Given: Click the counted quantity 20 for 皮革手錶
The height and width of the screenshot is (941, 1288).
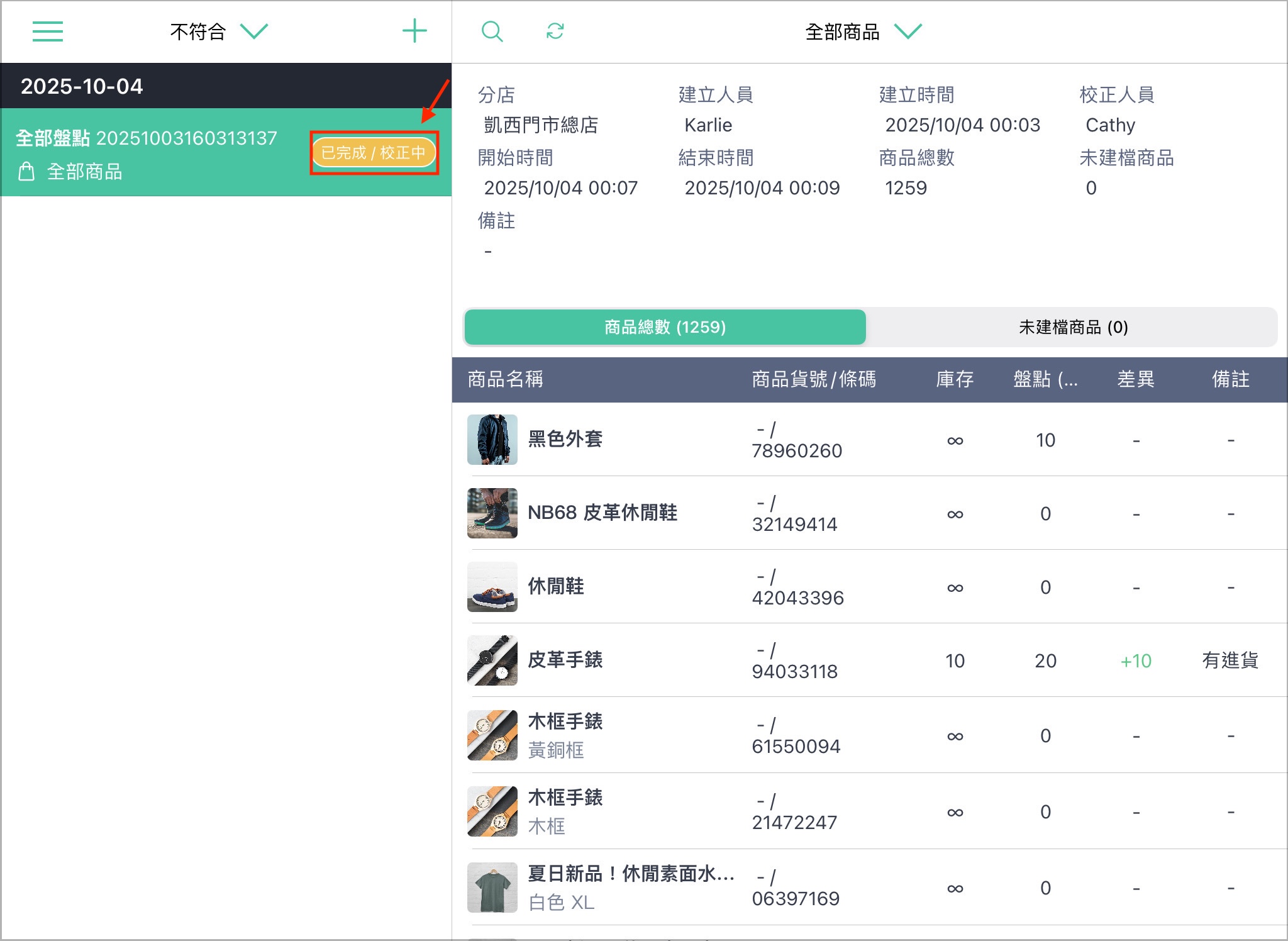Looking at the screenshot, I should [x=1045, y=661].
